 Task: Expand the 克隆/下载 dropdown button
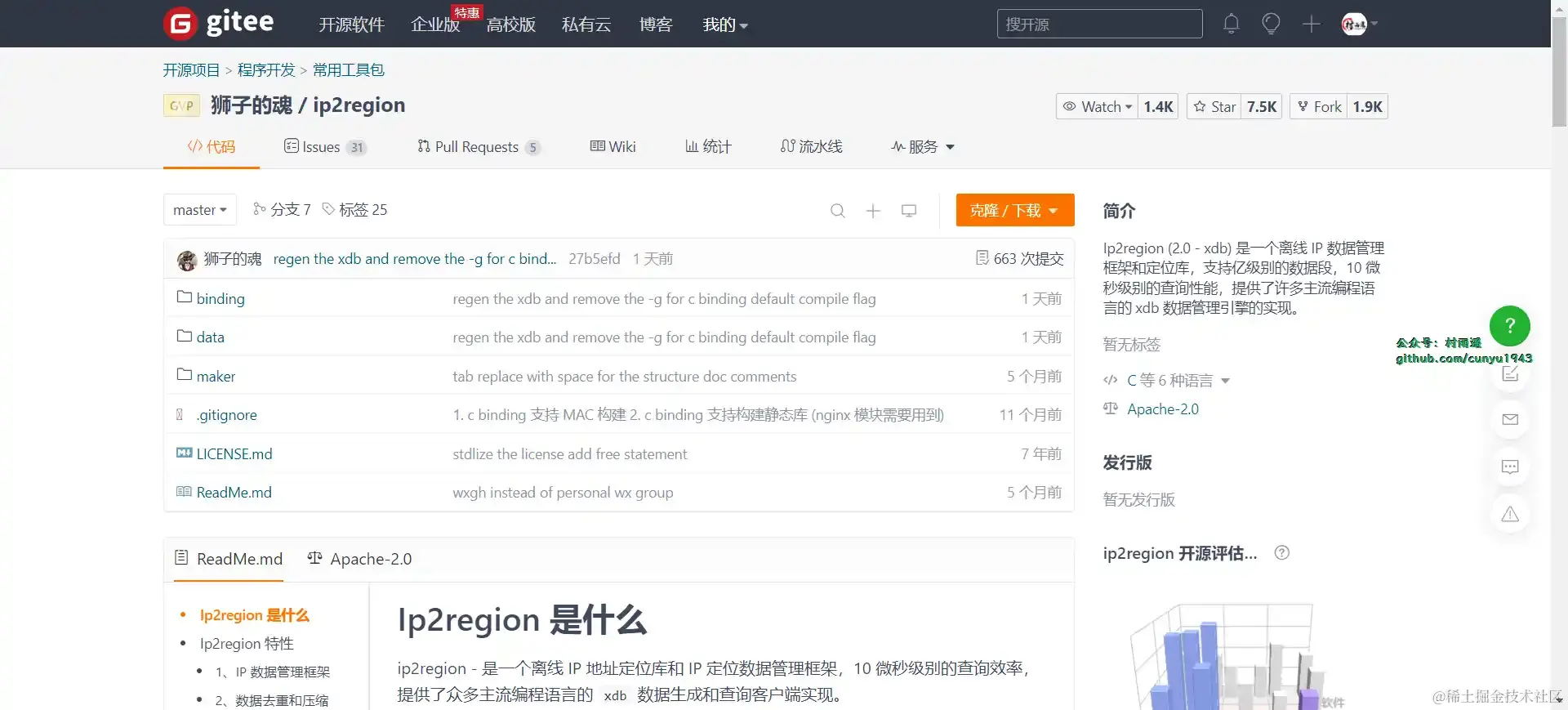(1015, 210)
